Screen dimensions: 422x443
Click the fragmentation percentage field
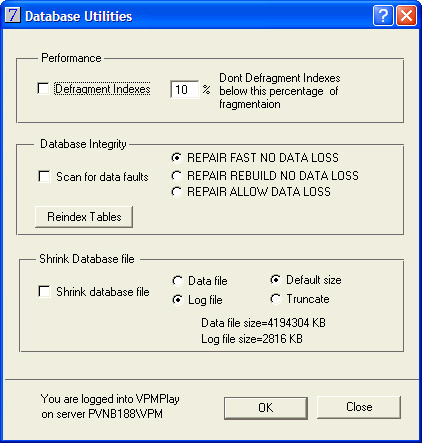click(185, 89)
